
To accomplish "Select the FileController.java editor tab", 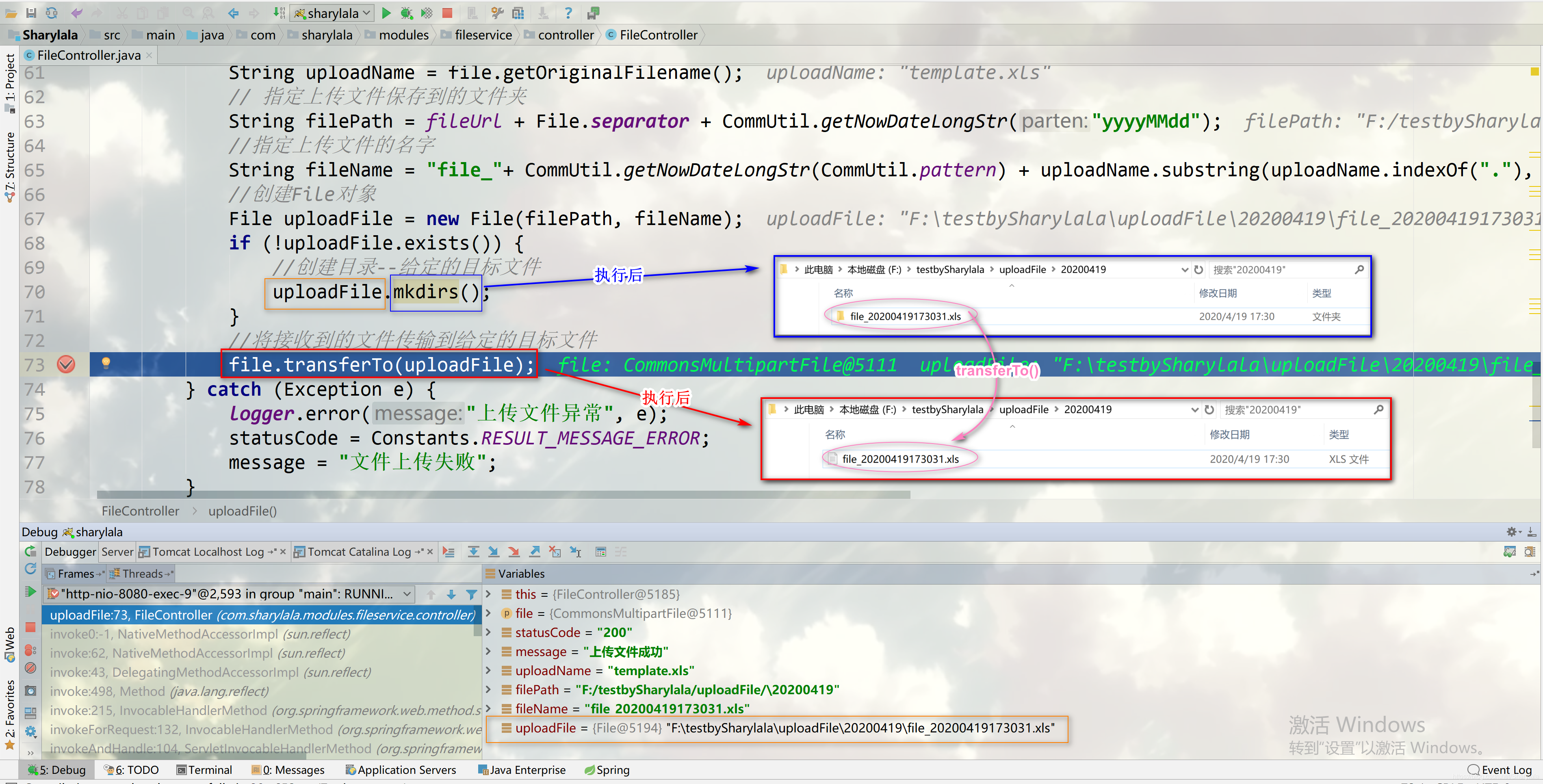I will click(x=89, y=55).
